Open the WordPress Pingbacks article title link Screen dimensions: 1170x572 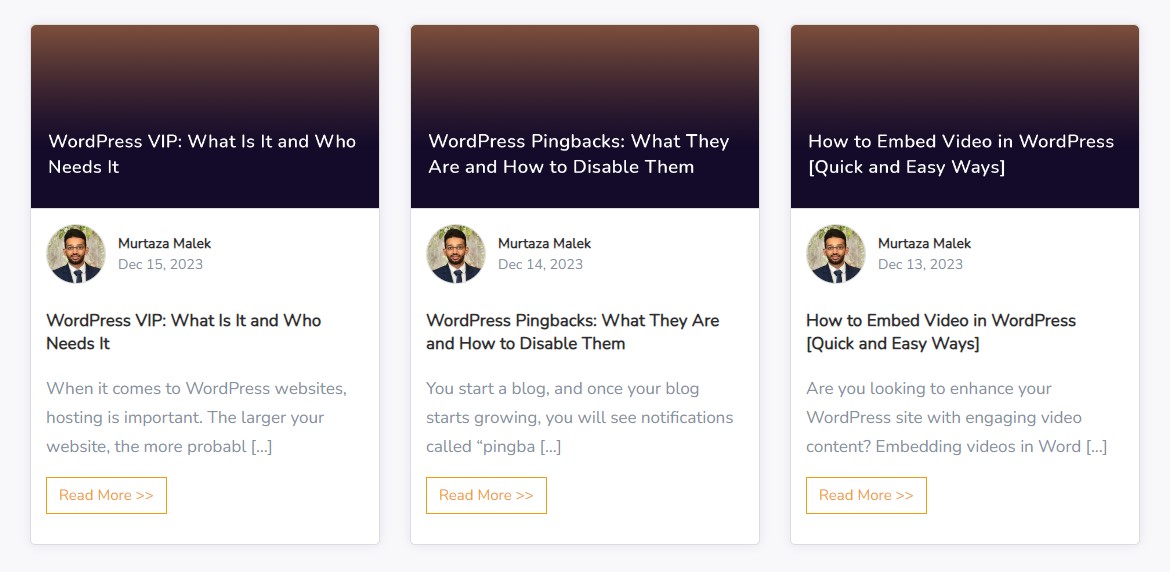(x=572, y=332)
